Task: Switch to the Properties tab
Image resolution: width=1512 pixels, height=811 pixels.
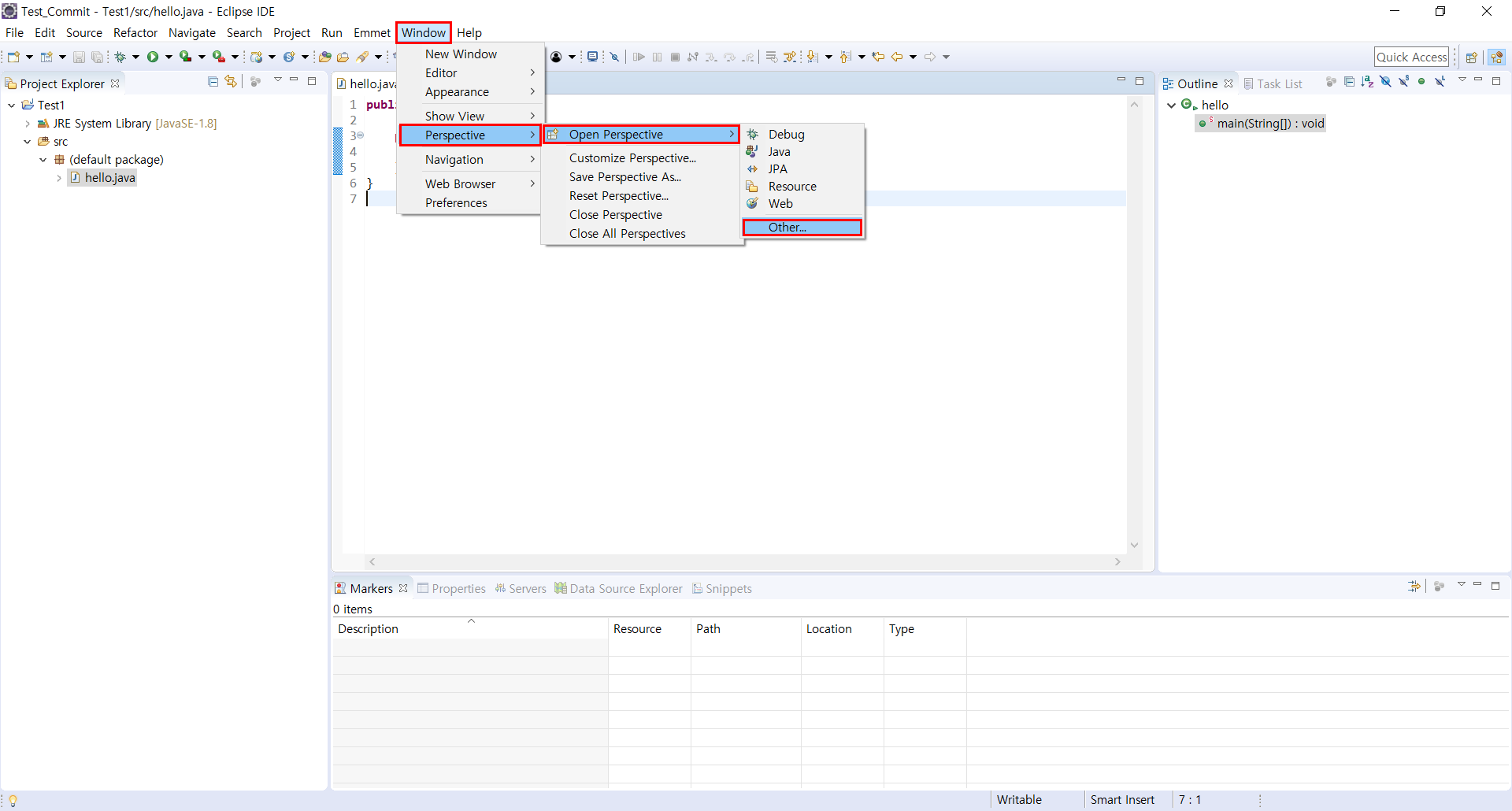Action: click(x=452, y=588)
